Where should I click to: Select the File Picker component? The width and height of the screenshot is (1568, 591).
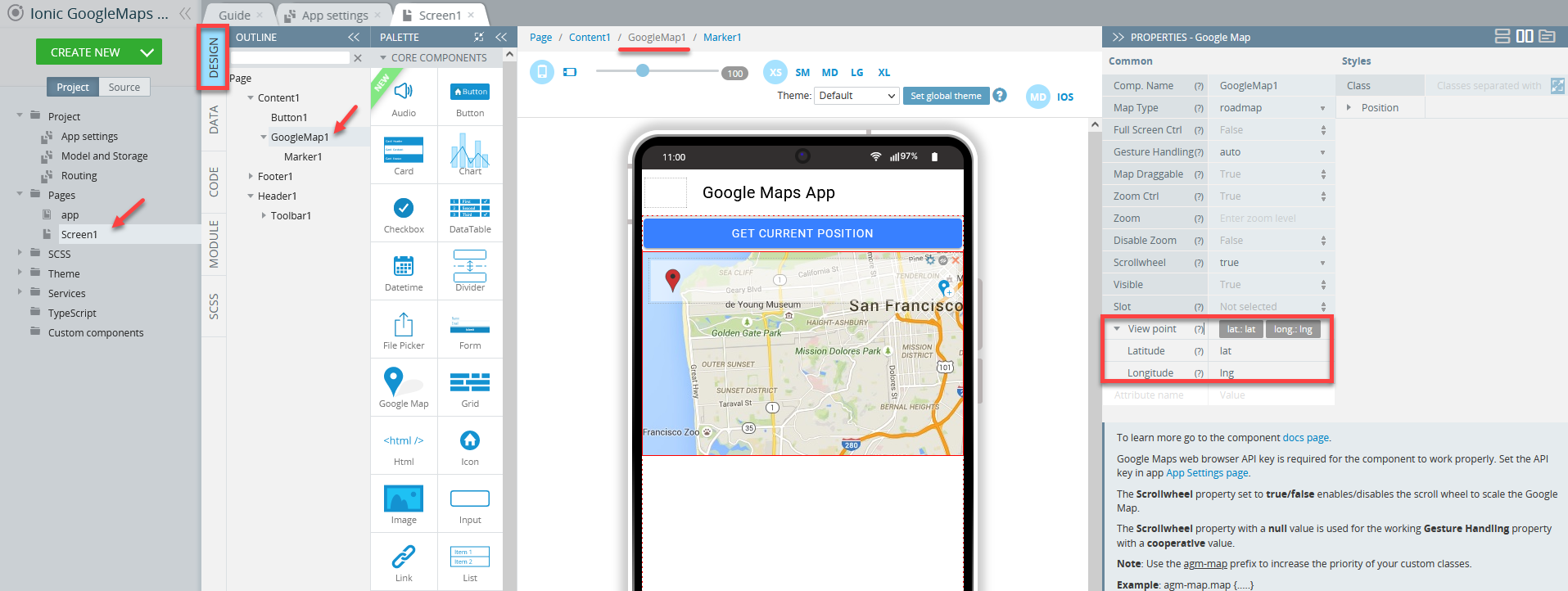404,329
